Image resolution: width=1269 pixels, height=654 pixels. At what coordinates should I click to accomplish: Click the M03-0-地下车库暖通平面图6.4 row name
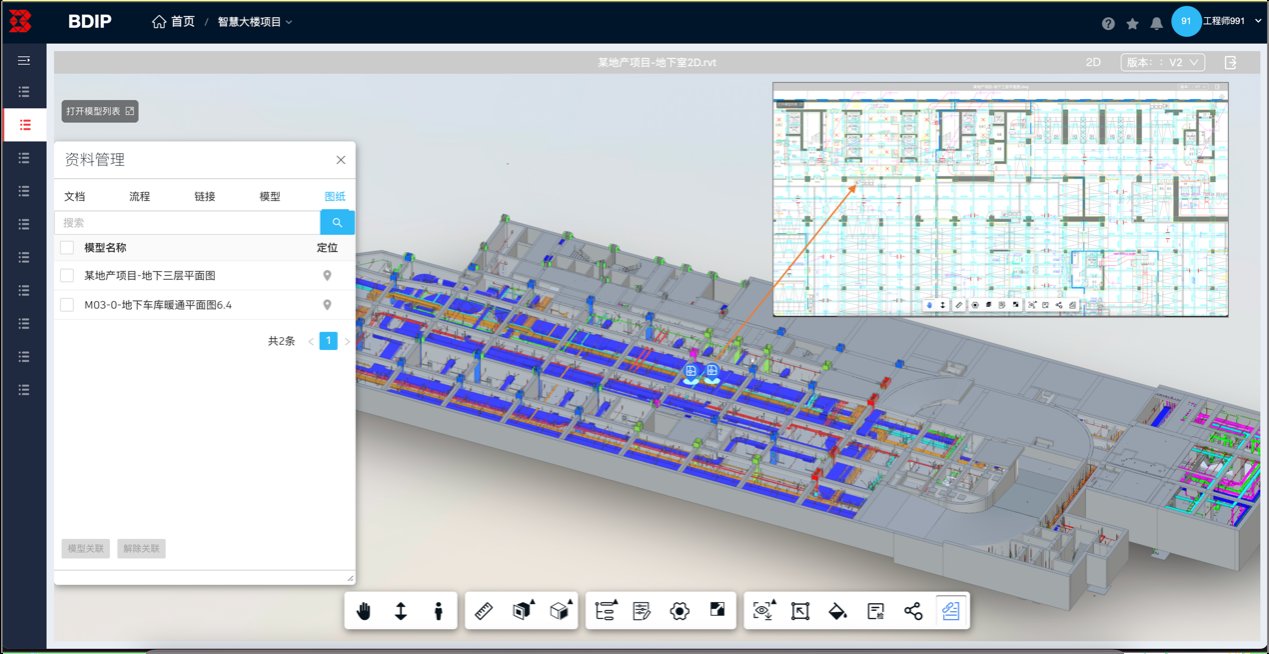(158, 305)
